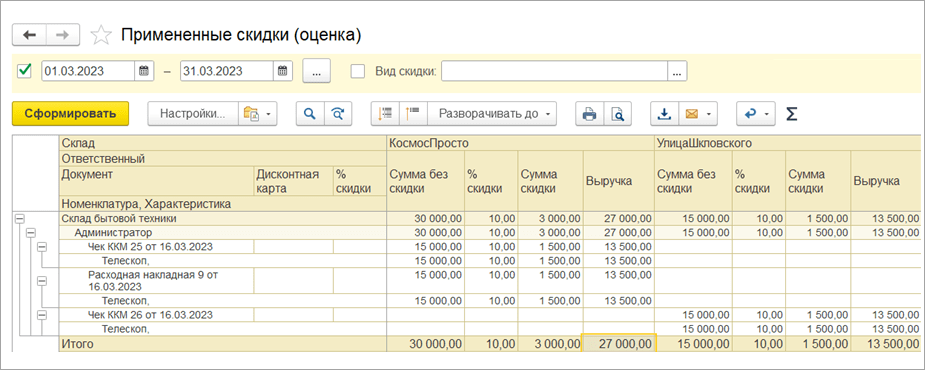Click period selection ellipsis button
The height and width of the screenshot is (370, 925).
[x=317, y=71]
